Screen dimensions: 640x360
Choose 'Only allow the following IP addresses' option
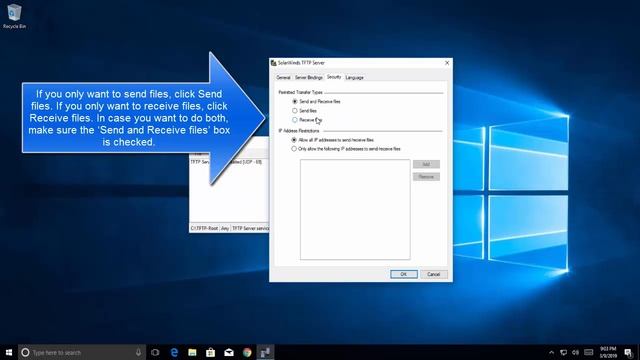(294, 149)
